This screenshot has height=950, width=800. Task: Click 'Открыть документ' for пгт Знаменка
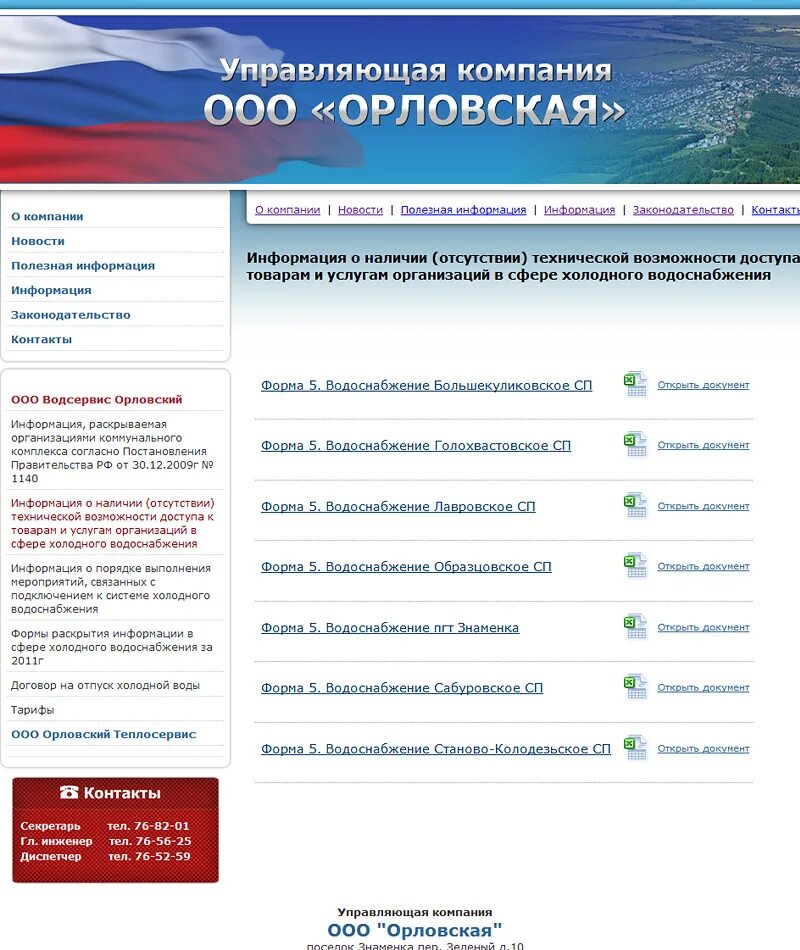(704, 627)
